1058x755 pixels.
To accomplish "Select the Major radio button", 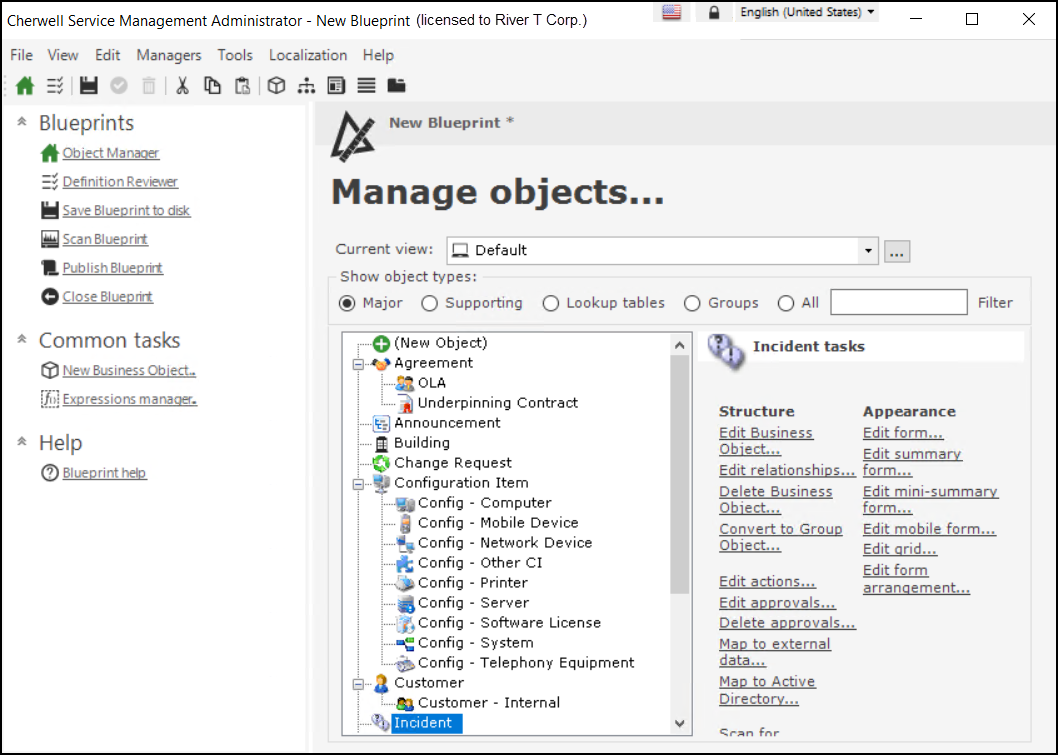I will coord(347,304).
